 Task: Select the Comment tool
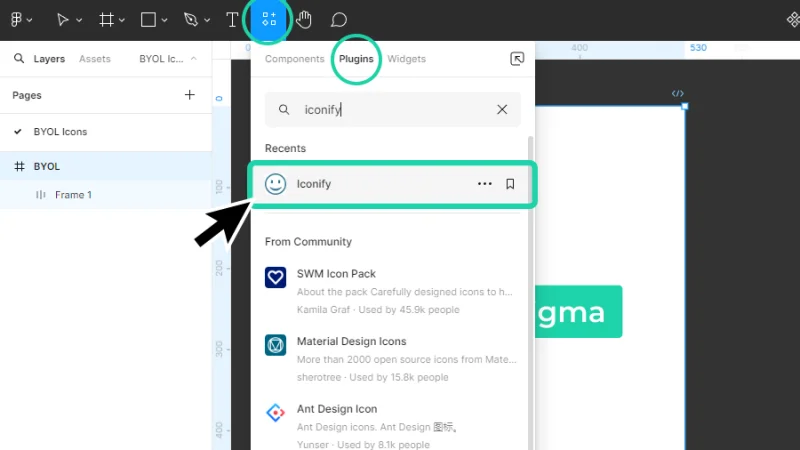pos(339,20)
